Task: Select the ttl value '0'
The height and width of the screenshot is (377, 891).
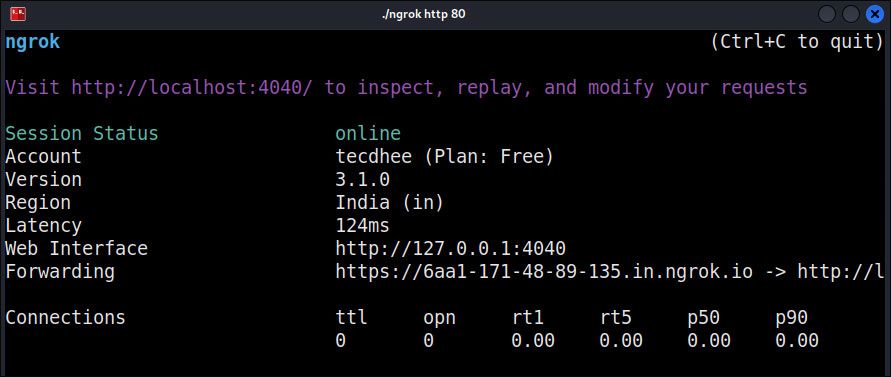Action: click(x=340, y=341)
